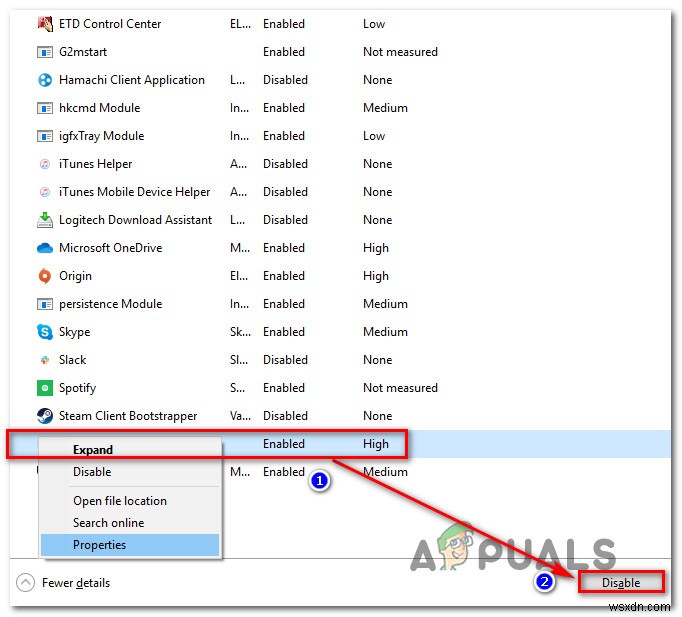Screen dimensions: 682x617
Task: Click the ETD Control Center icon
Action: 45,24
